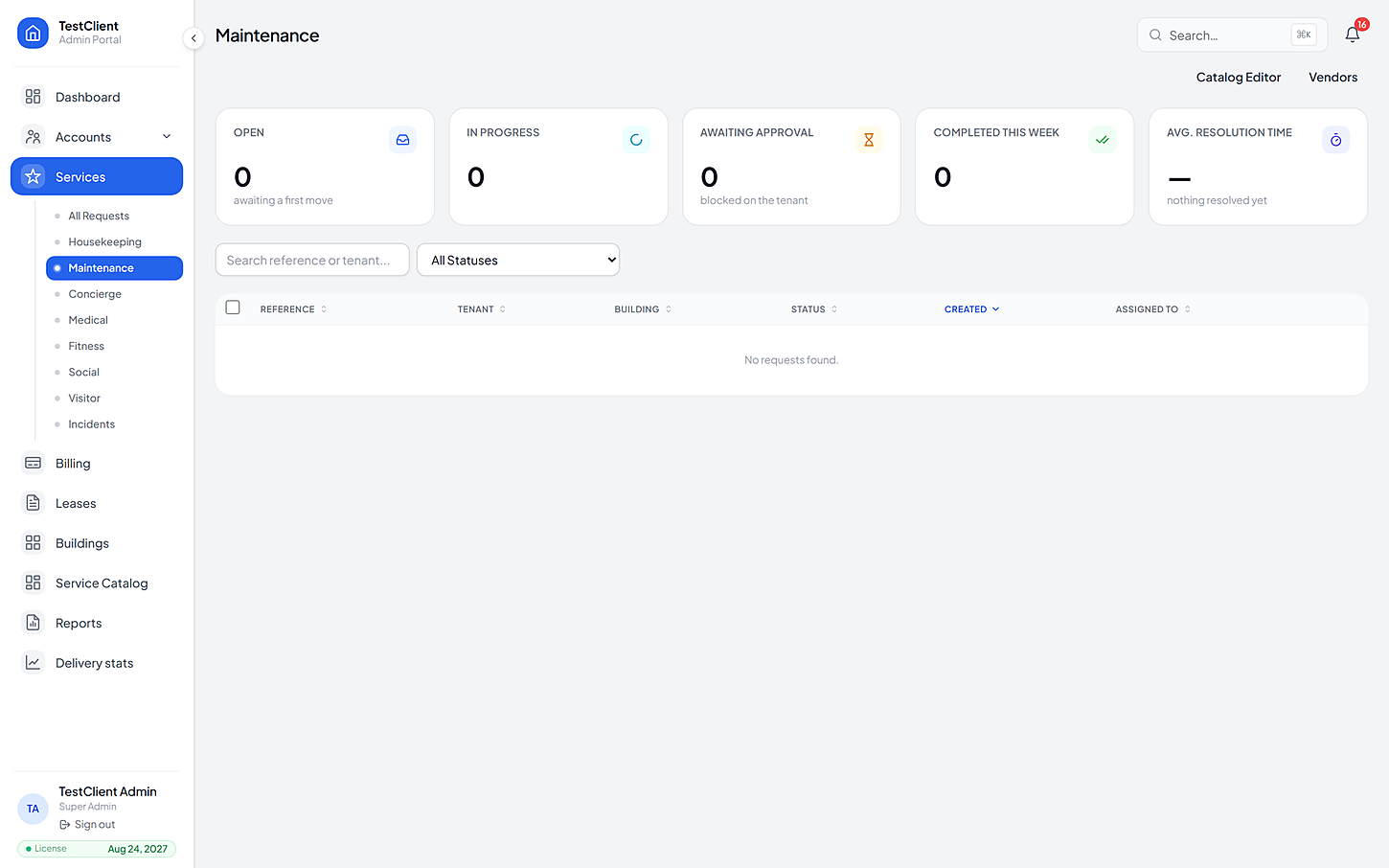
Task: Select All Requests submenu item
Action: click(114, 216)
